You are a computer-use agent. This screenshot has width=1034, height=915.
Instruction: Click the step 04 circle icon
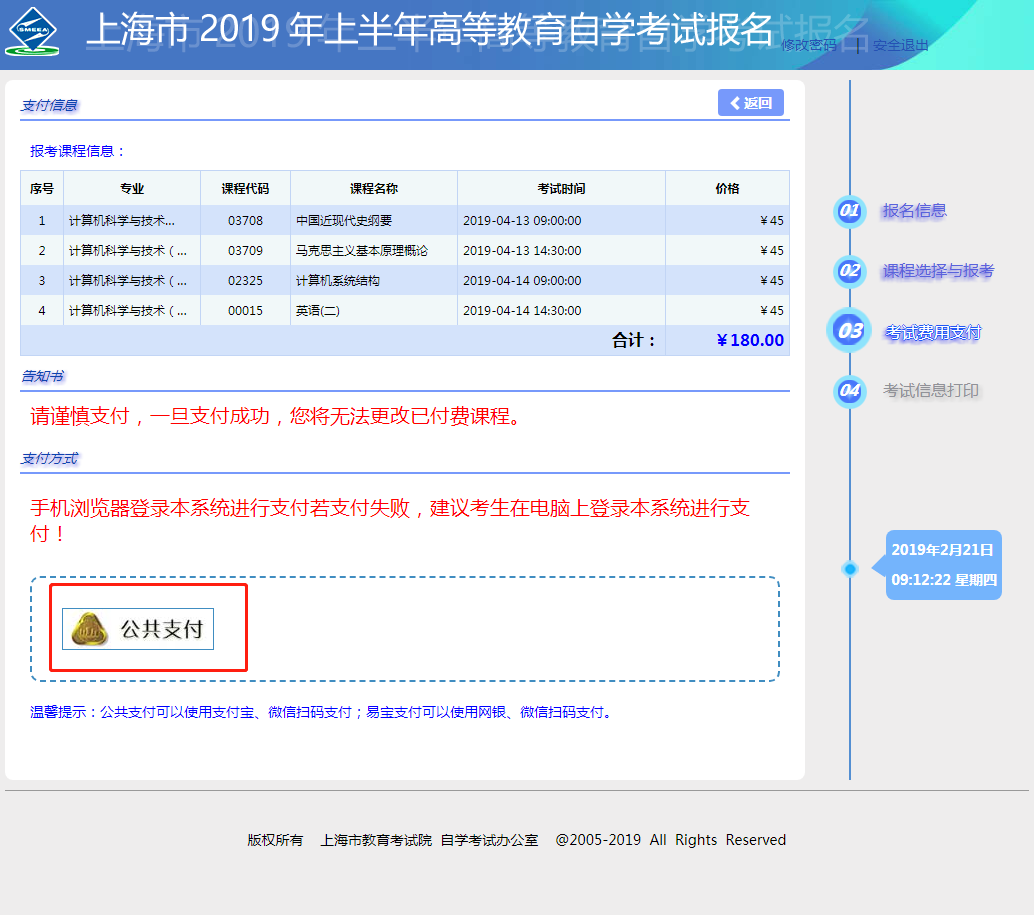pos(849,391)
